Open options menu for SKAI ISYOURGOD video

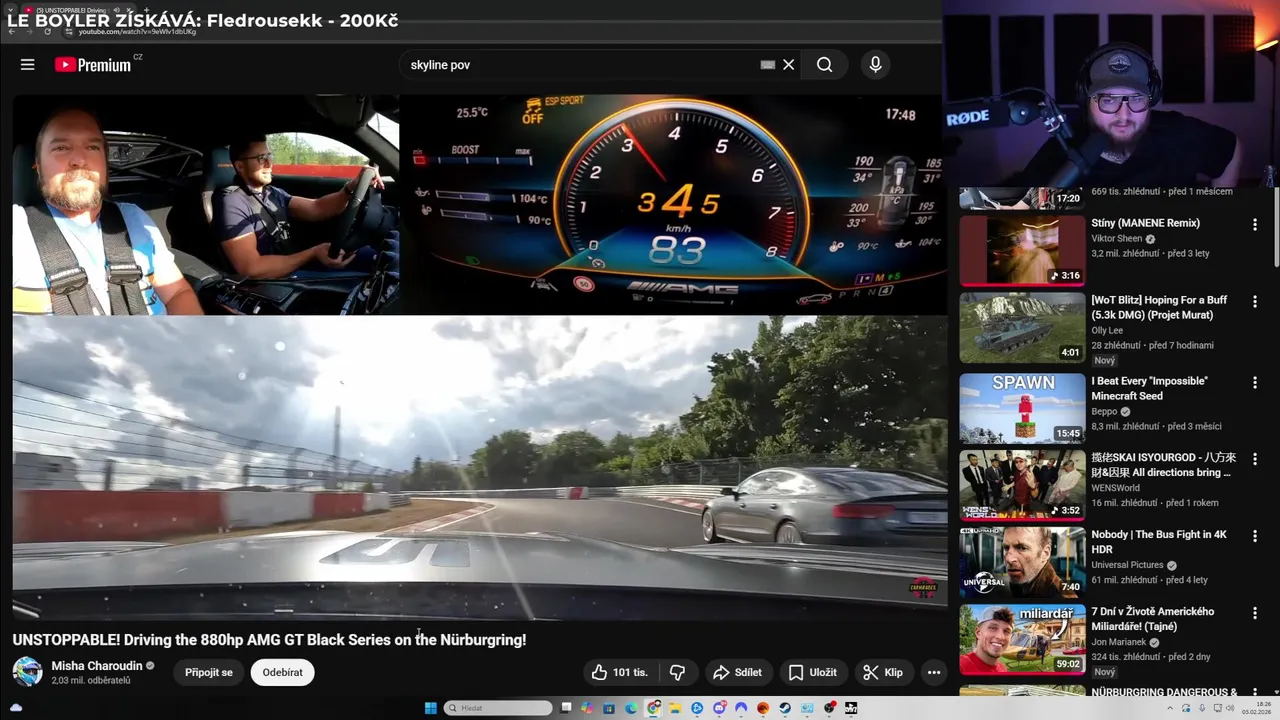coord(1254,460)
